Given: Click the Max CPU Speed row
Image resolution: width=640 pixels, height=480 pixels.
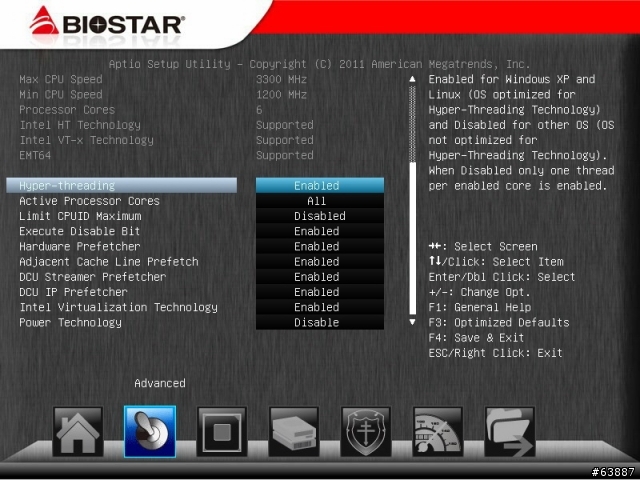Looking at the screenshot, I should pos(163,79).
